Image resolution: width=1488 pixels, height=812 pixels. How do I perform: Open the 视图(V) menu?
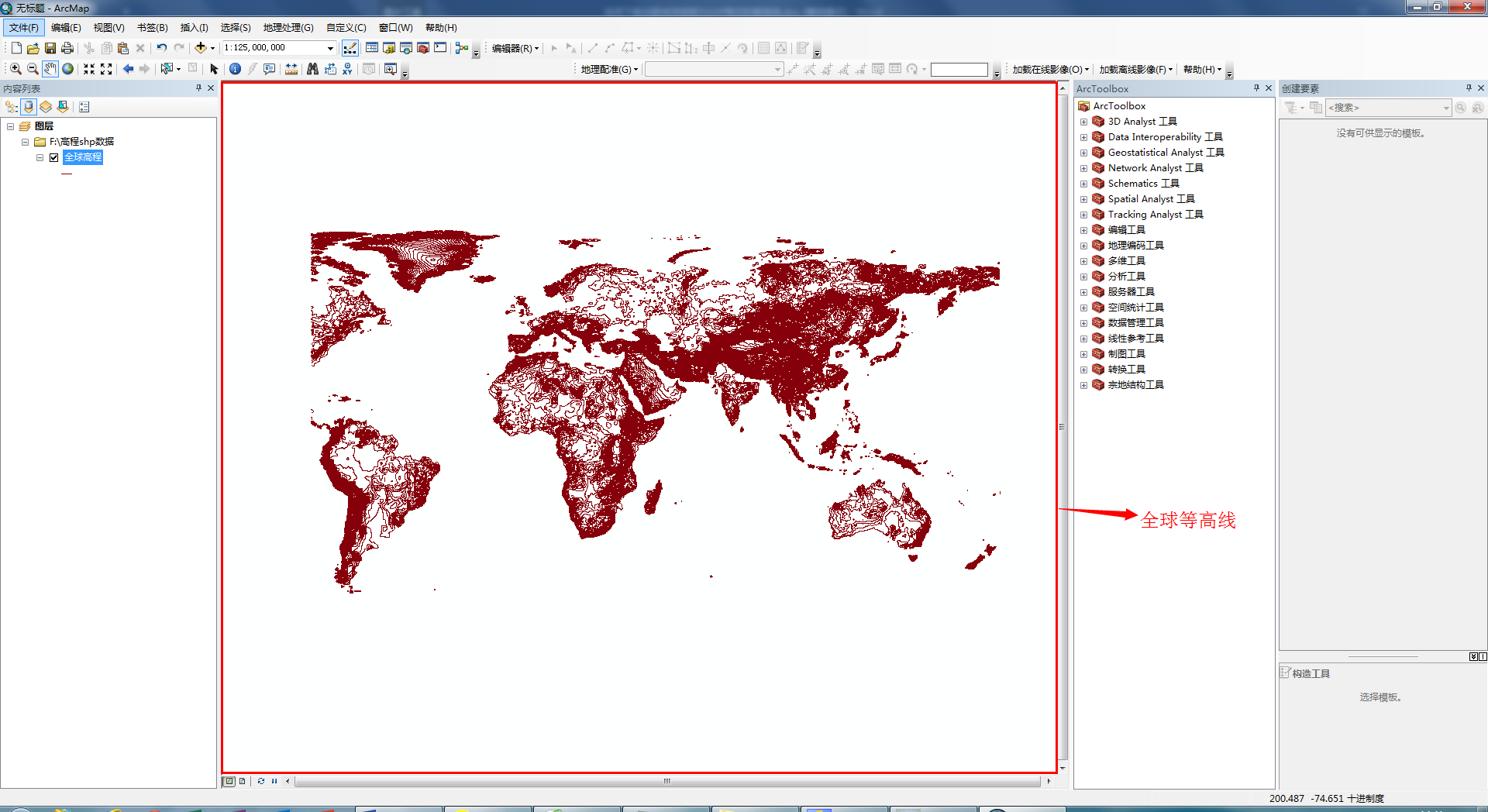(x=108, y=27)
